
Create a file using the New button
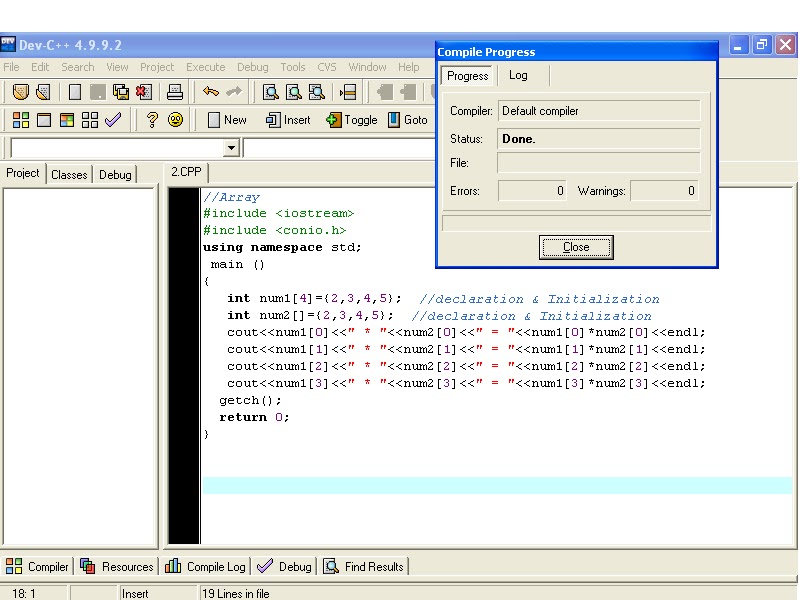[x=228, y=120]
